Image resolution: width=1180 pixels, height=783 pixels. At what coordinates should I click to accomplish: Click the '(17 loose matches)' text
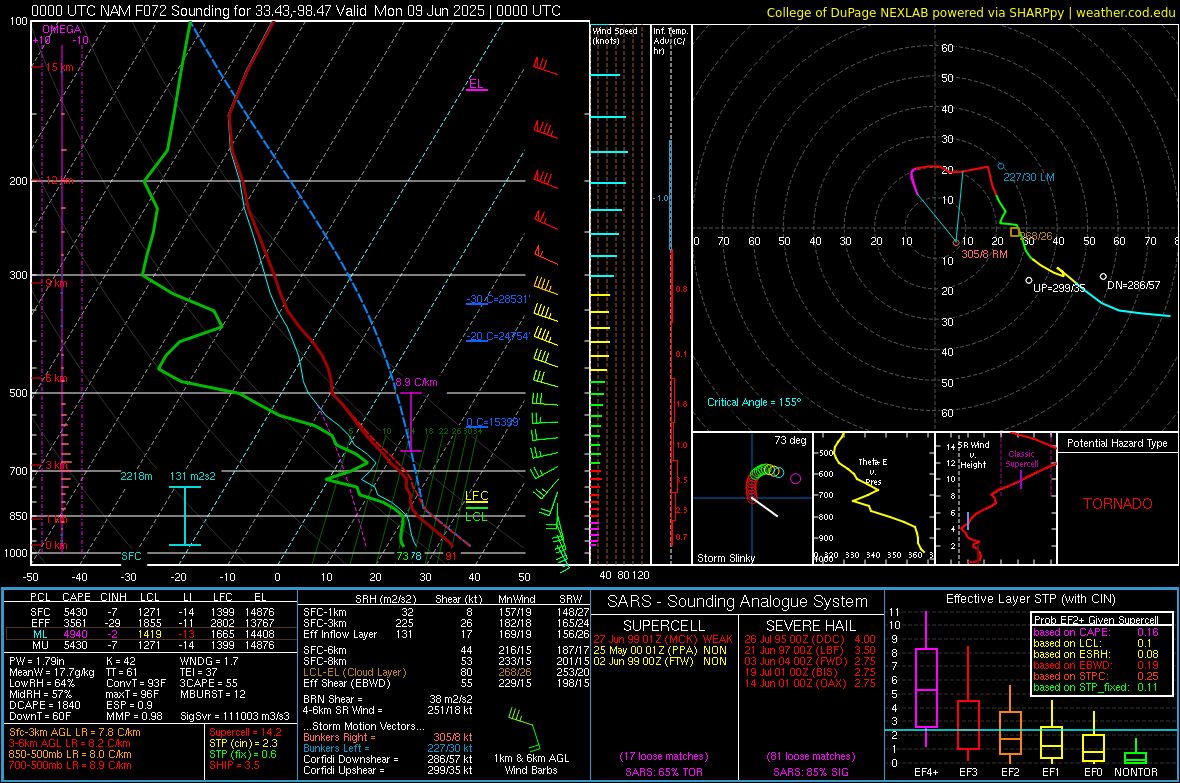click(x=664, y=756)
